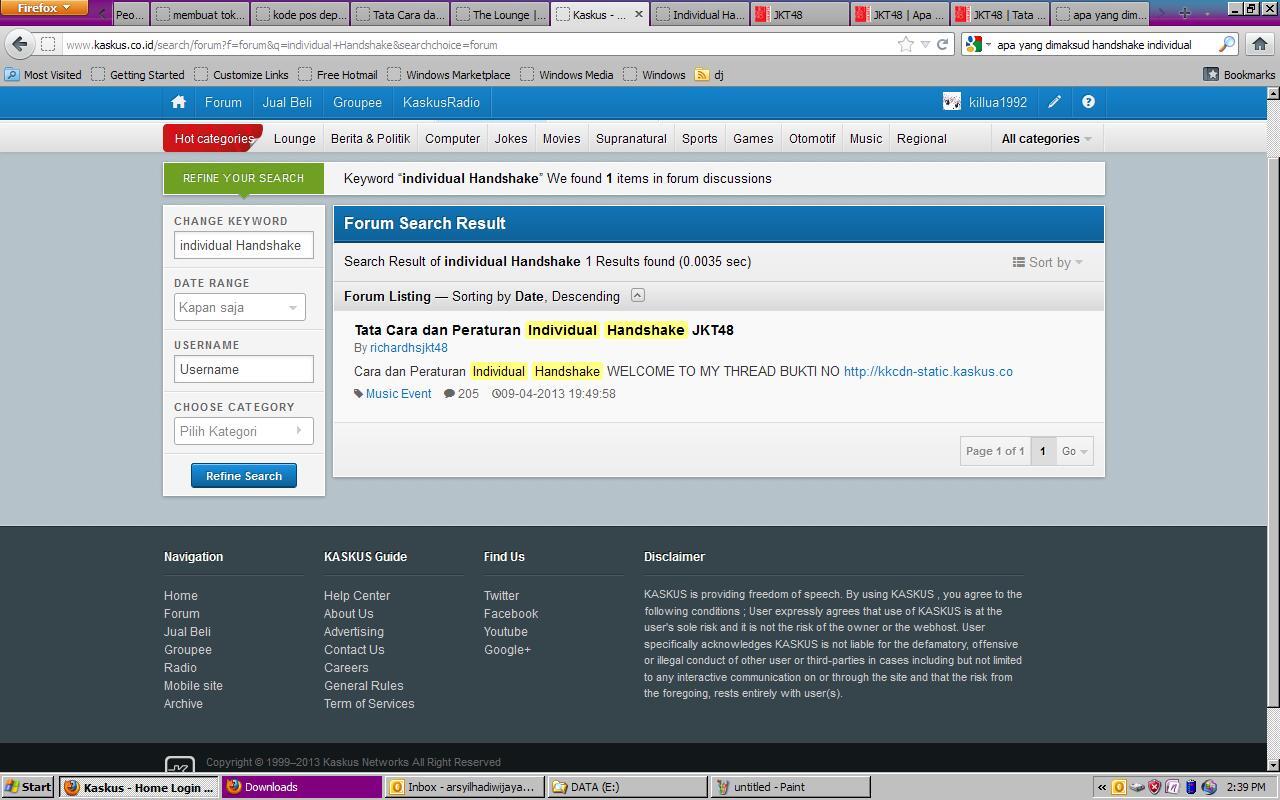Open the All categories dropdown
The width and height of the screenshot is (1280, 800).
point(1046,139)
